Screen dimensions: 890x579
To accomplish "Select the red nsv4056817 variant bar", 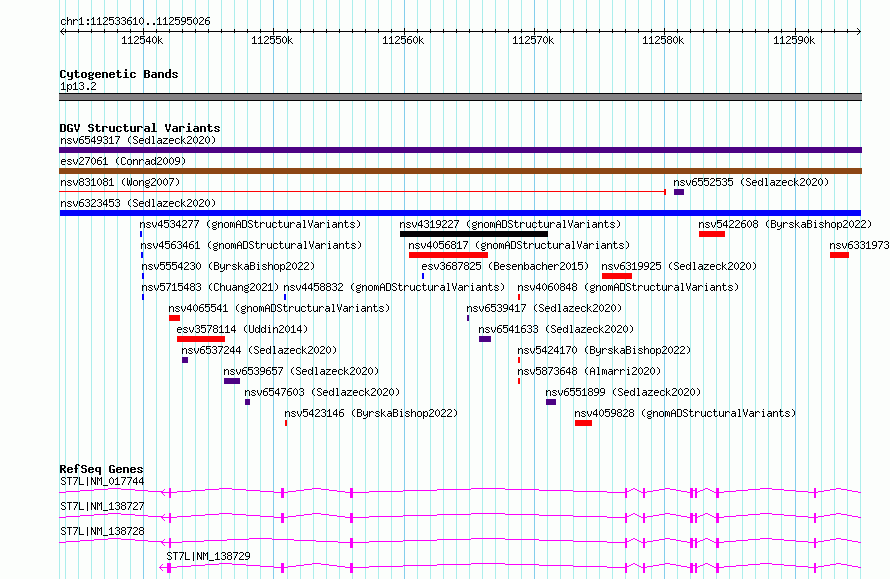I will click(448, 255).
